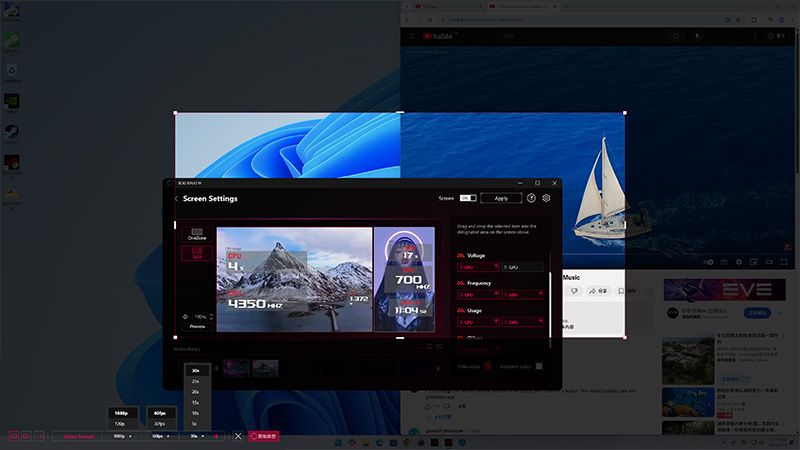
Task: Click the mountain preview zone on screen layout
Action: (294, 280)
